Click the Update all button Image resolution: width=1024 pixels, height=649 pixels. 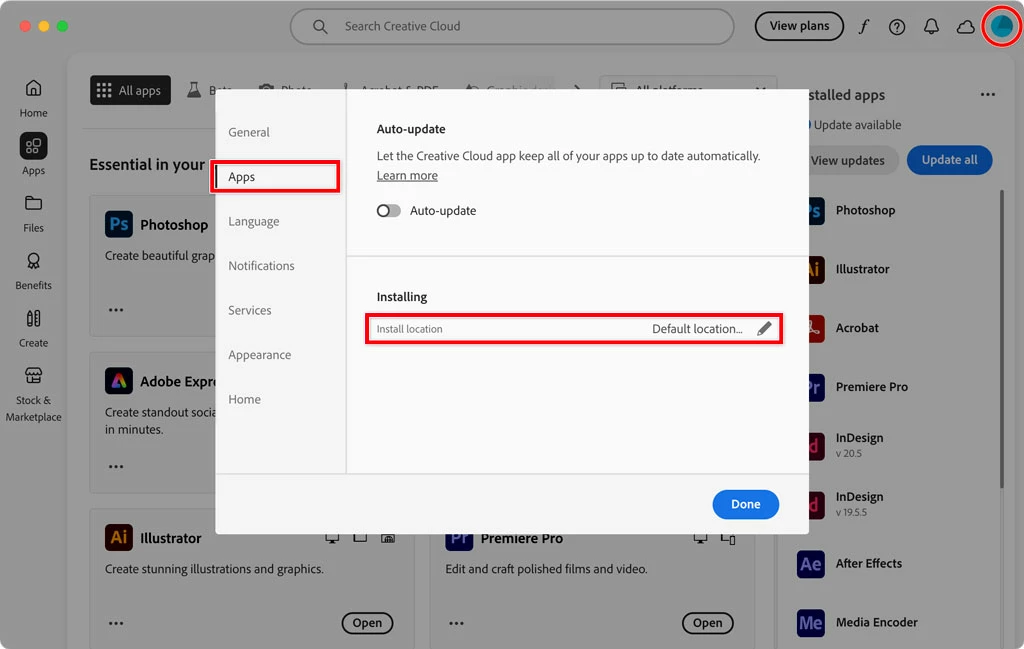(949, 160)
